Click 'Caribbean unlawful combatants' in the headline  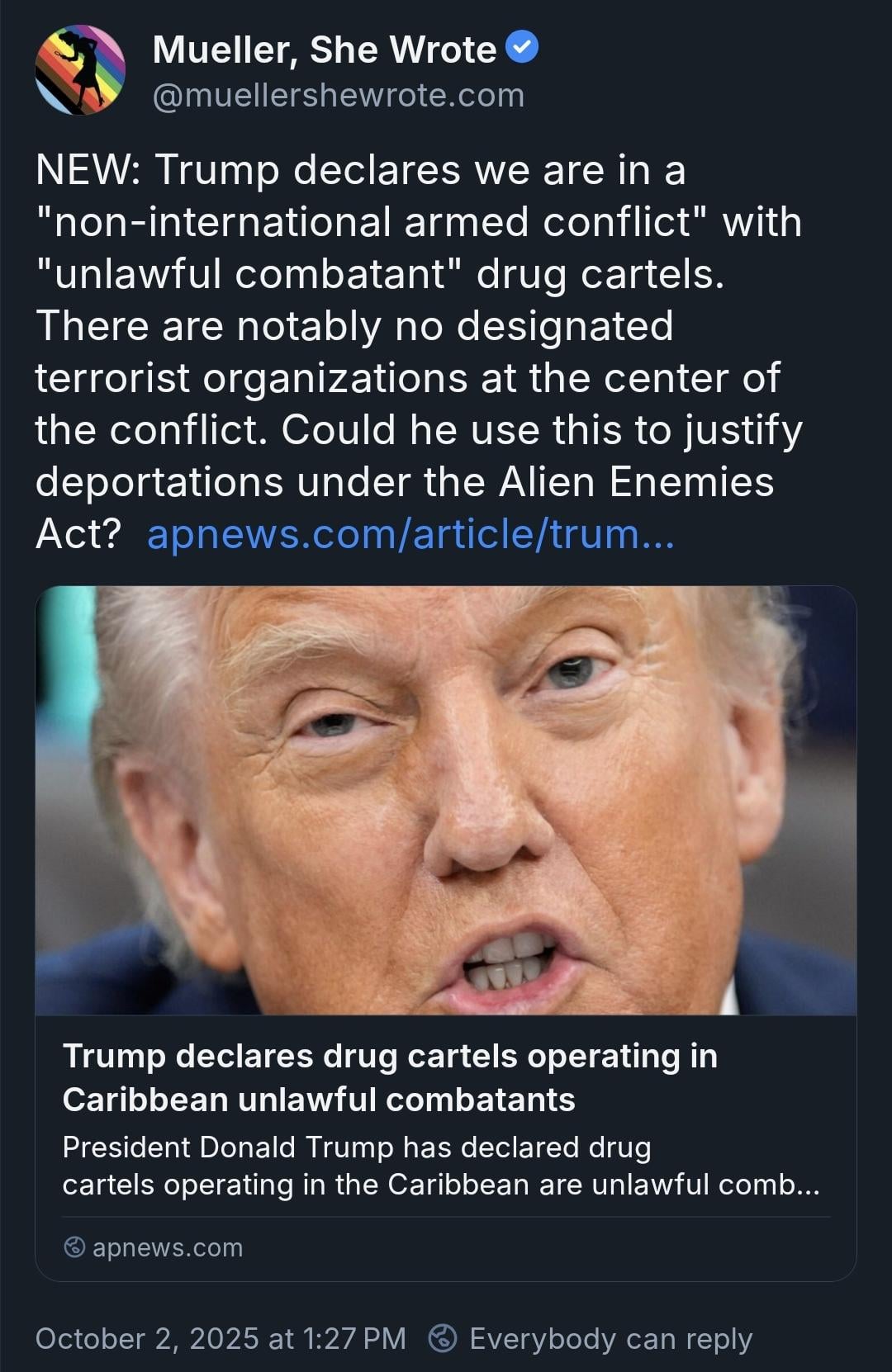tap(319, 1100)
